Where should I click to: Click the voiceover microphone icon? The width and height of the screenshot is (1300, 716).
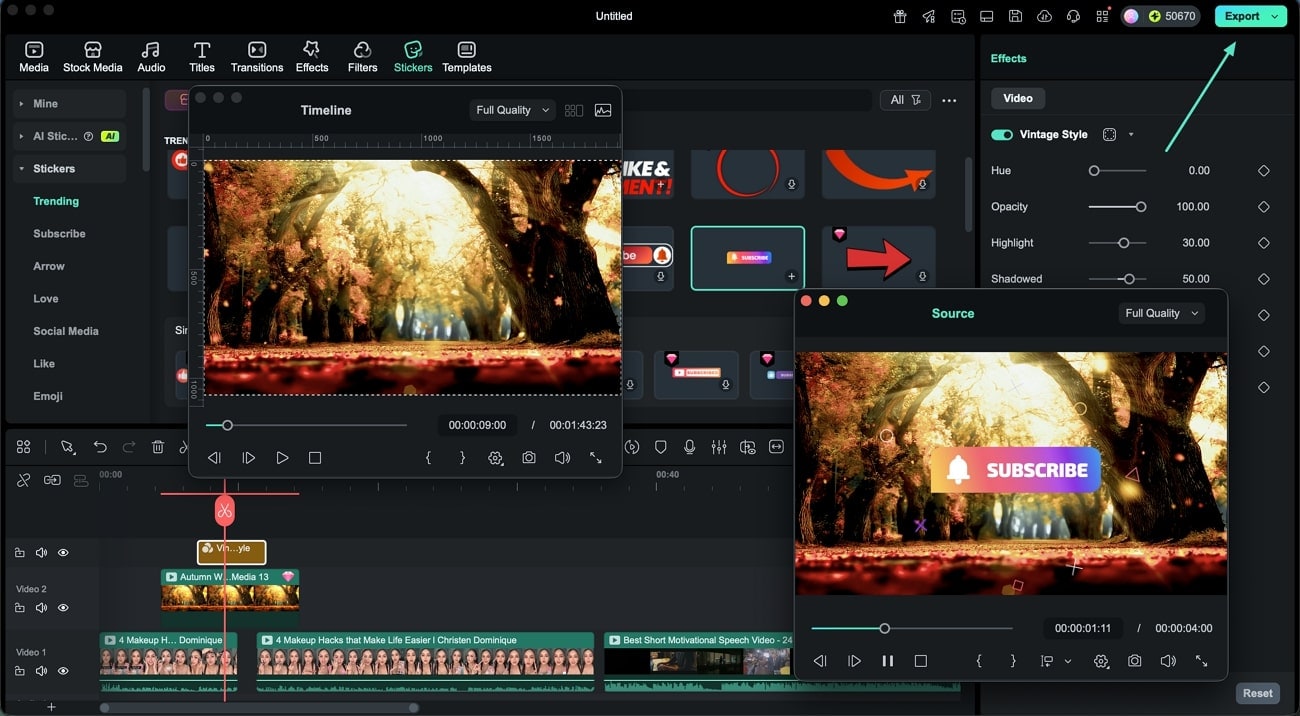coord(689,447)
